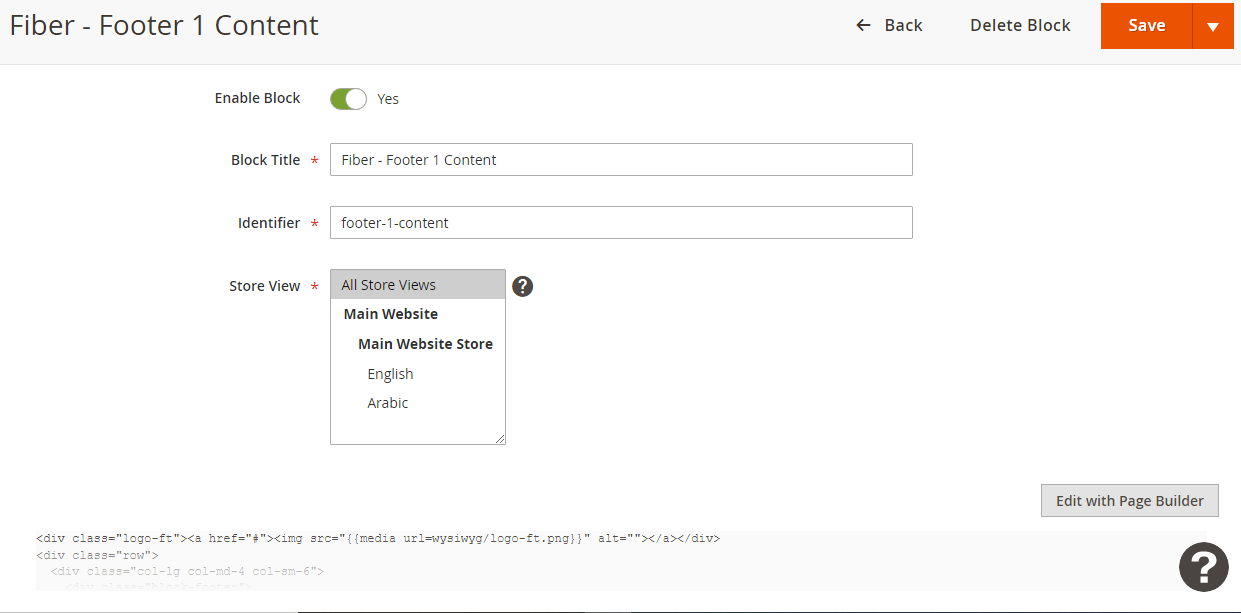Screen dimensions: 1241x613
Task: Open the large help icon at bottom right
Action: tap(1203, 567)
